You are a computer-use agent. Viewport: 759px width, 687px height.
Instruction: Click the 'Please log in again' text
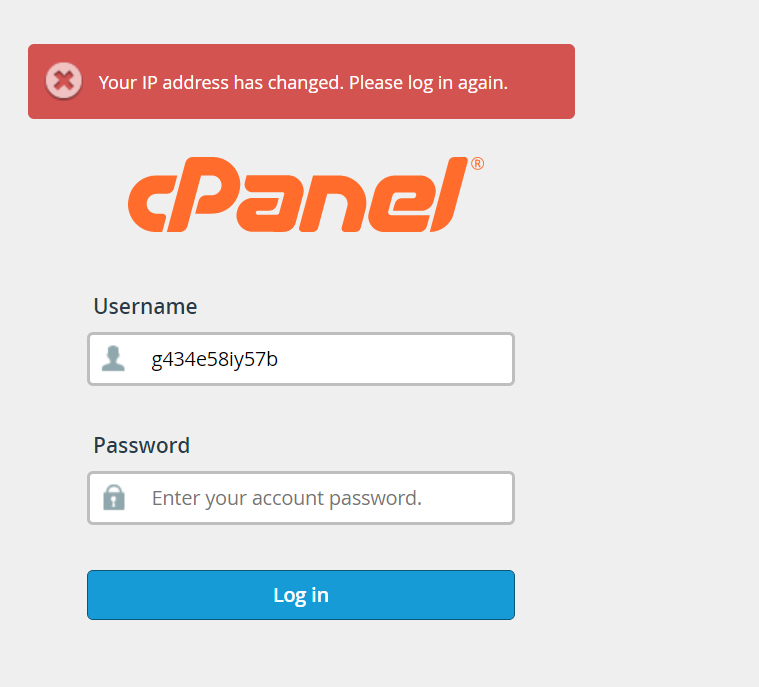point(429,82)
